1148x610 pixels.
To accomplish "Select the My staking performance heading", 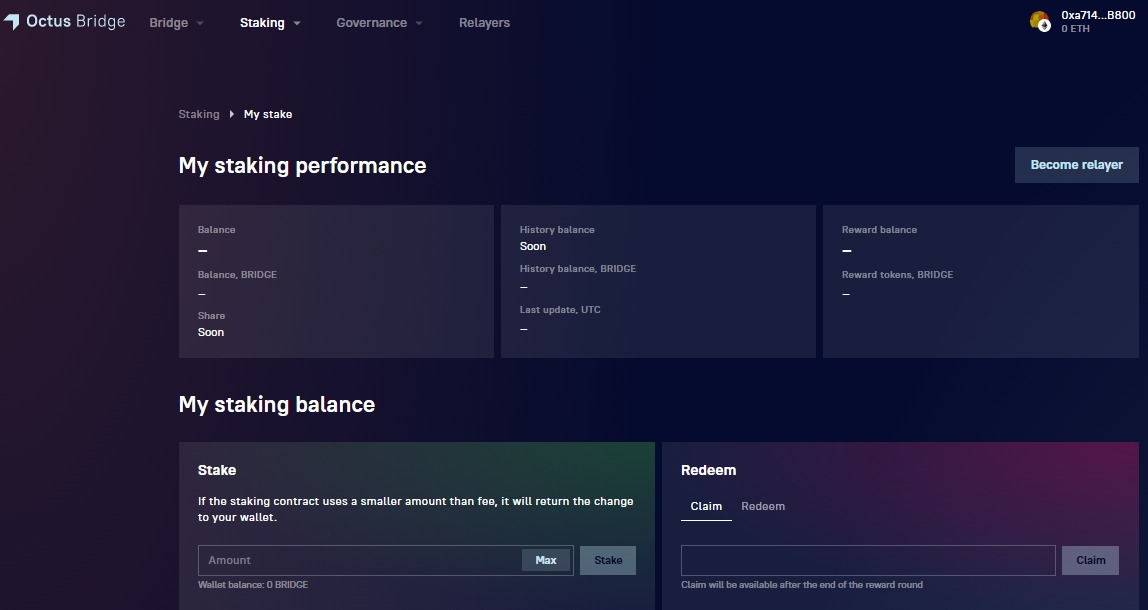I will coord(302,165).
